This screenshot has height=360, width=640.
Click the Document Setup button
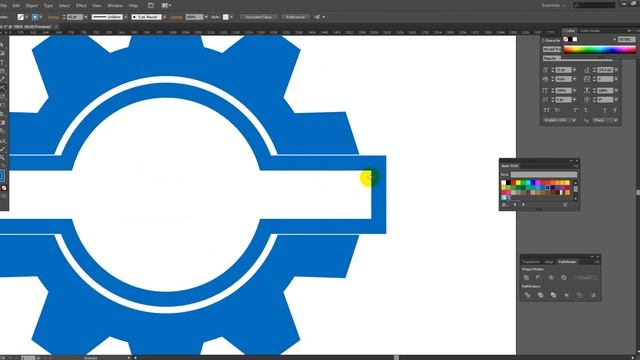coord(258,17)
